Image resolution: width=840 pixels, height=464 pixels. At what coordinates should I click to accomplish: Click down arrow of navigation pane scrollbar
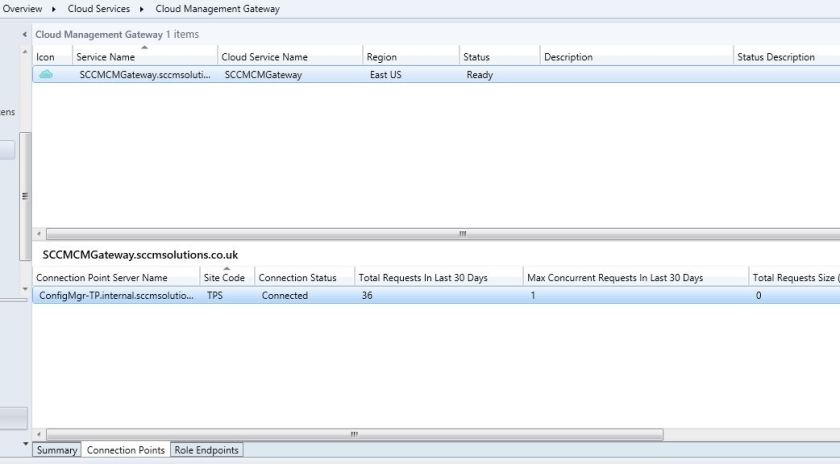[25, 289]
